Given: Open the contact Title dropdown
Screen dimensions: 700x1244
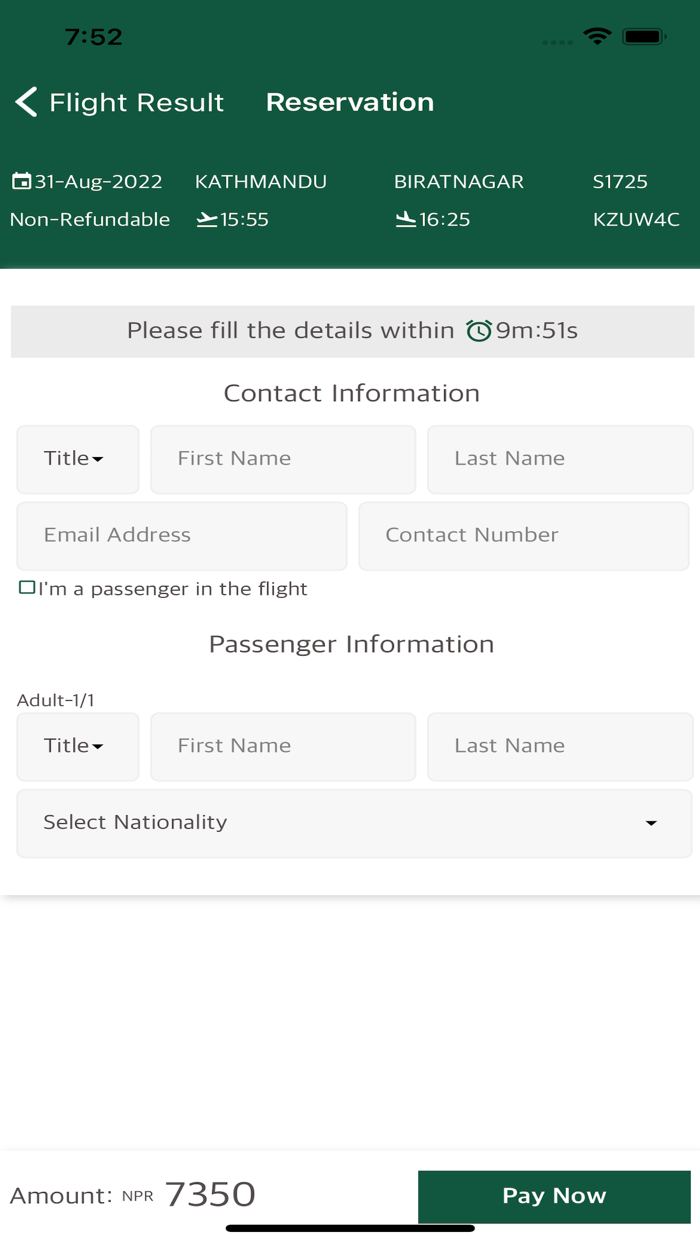Looking at the screenshot, I should click(77, 459).
